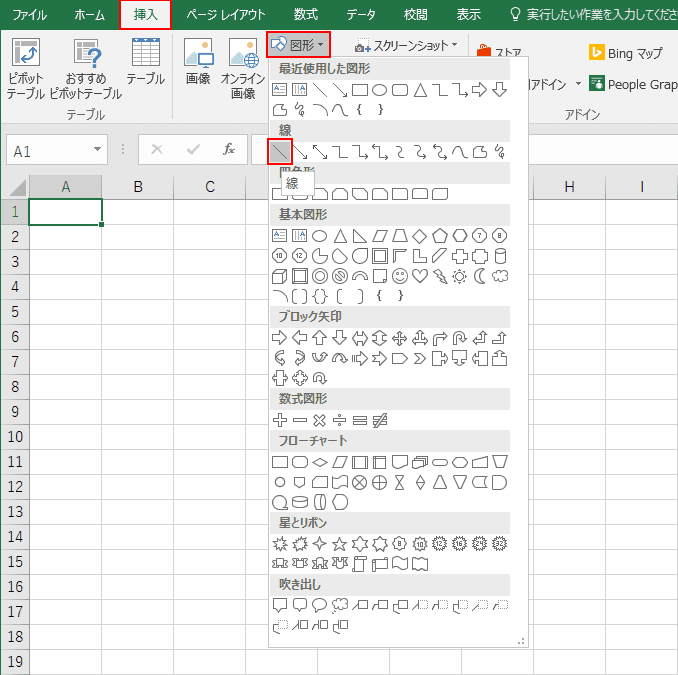The width and height of the screenshot is (678, 675).
Task: Select column H header
Action: (569, 187)
